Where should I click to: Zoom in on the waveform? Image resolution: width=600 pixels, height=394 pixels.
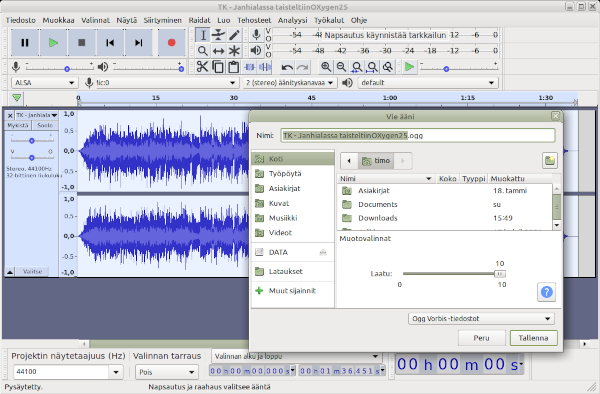click(x=326, y=67)
